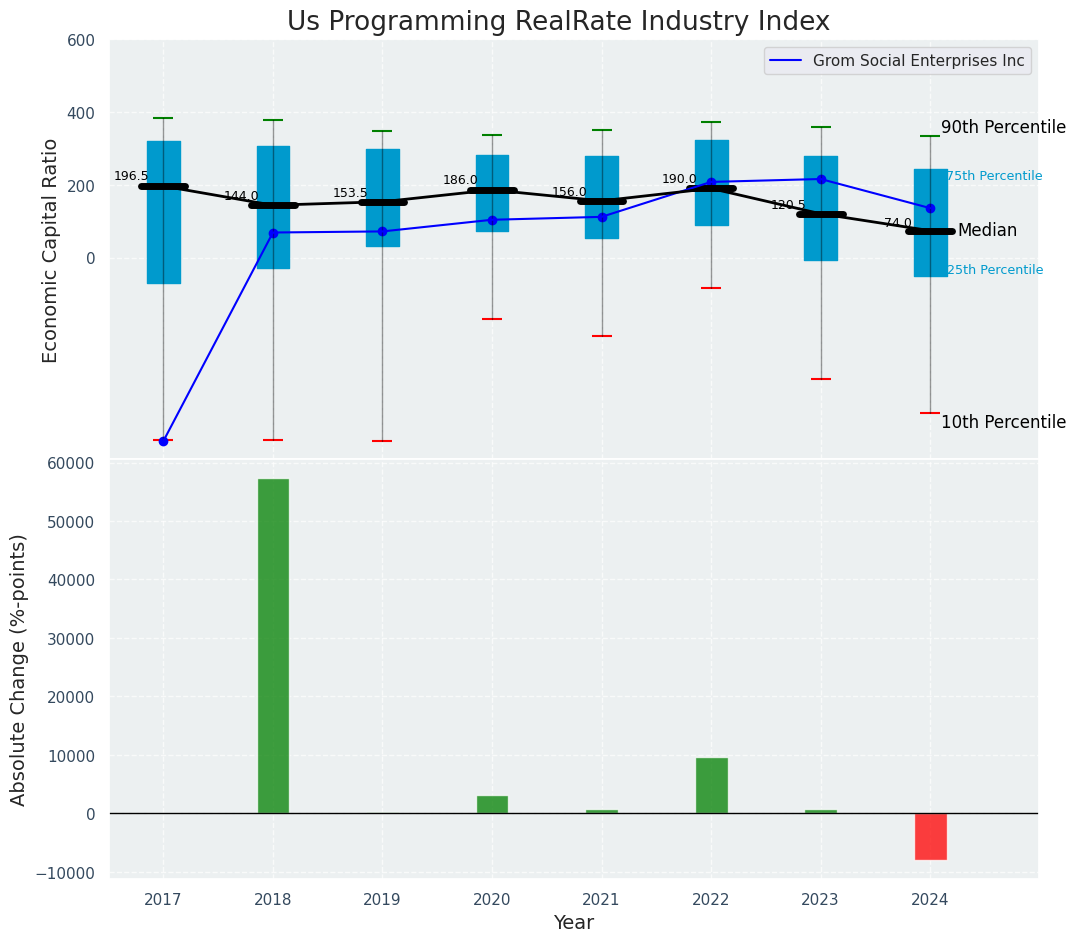Click the 90th Percentile annotation
The height and width of the screenshot is (942, 1076).
click(1003, 127)
